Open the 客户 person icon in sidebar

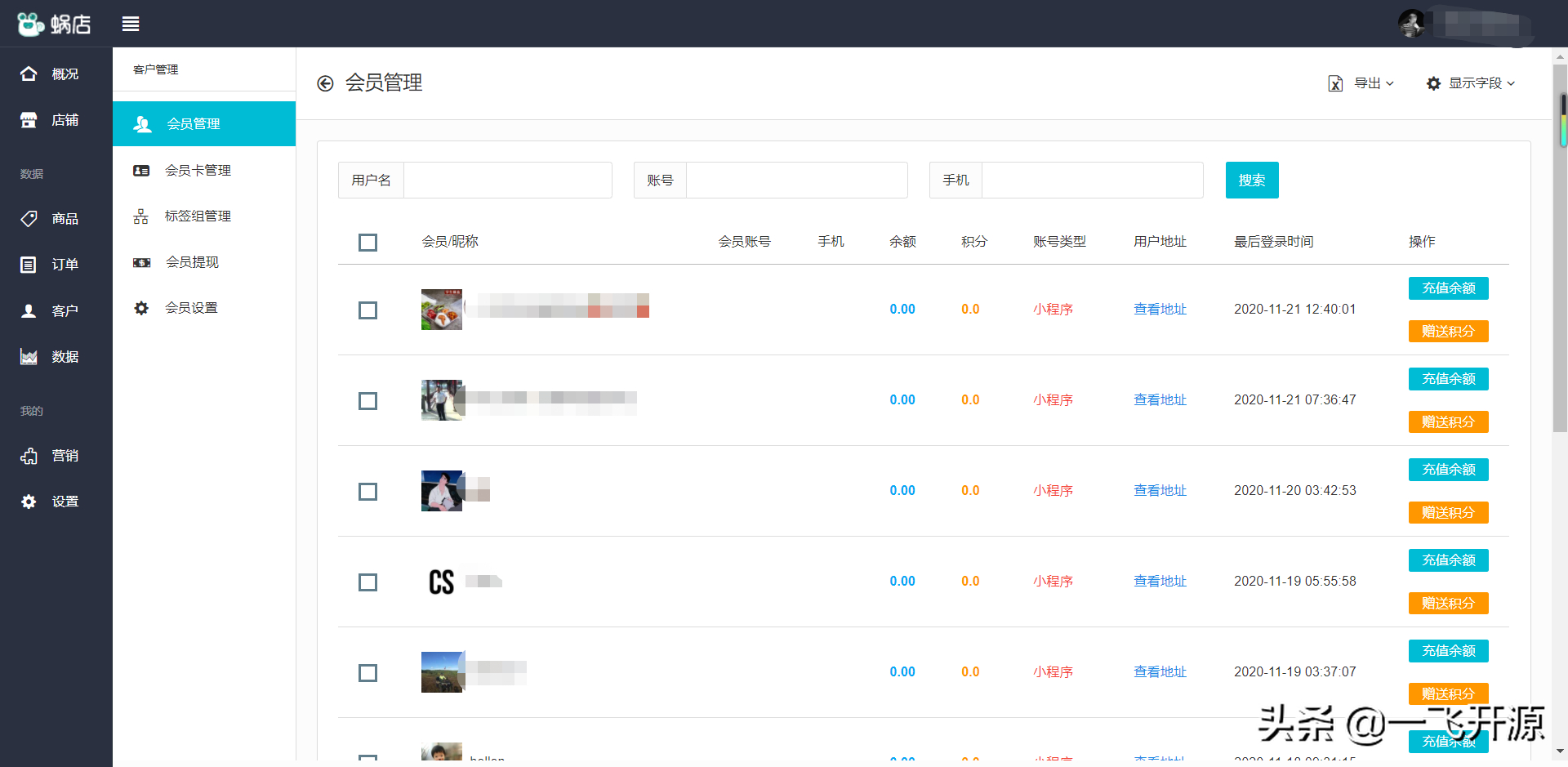[x=29, y=310]
